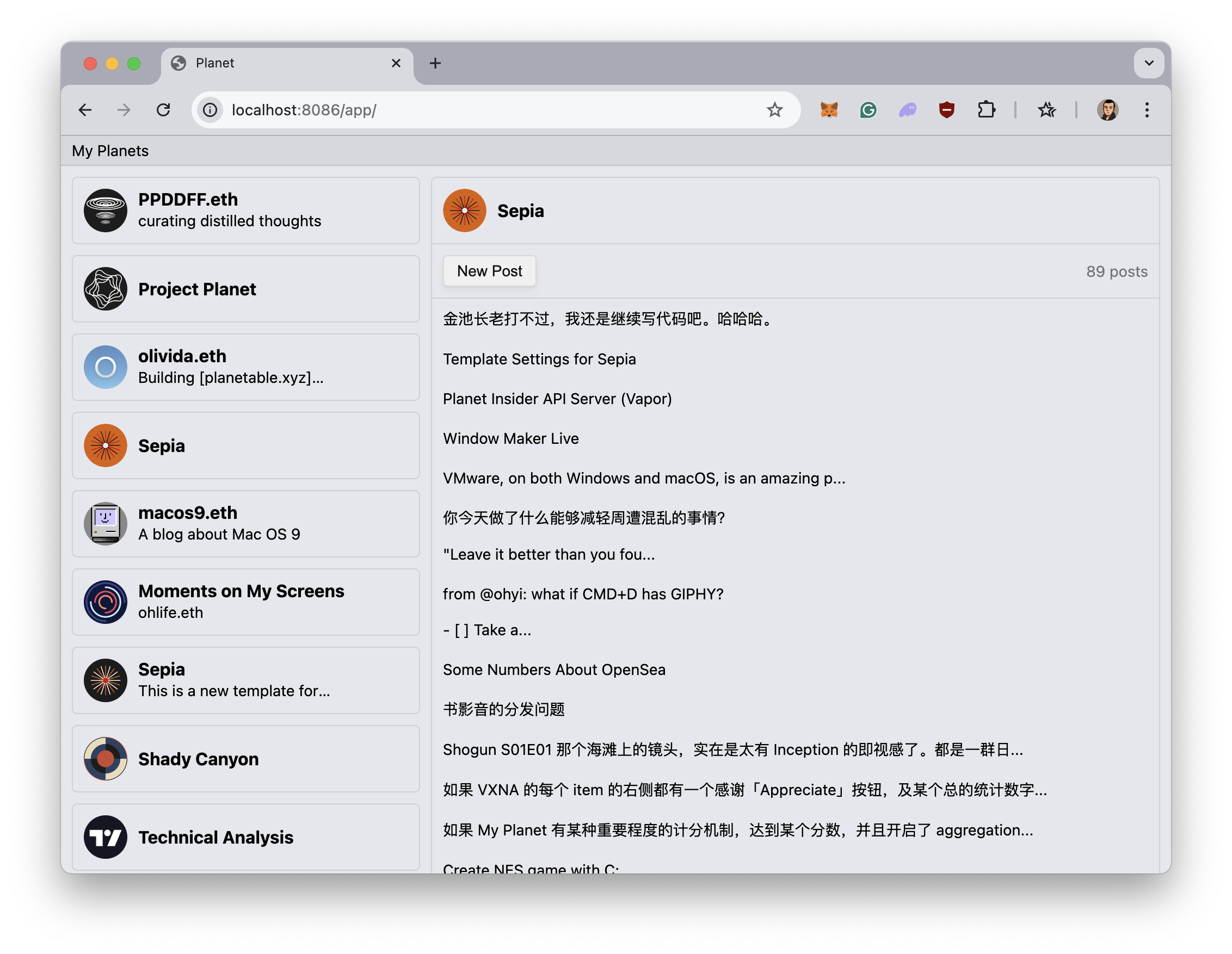Viewport: 1232px width, 954px height.
Task: Click the Grammarly extension icon
Action: pos(867,110)
